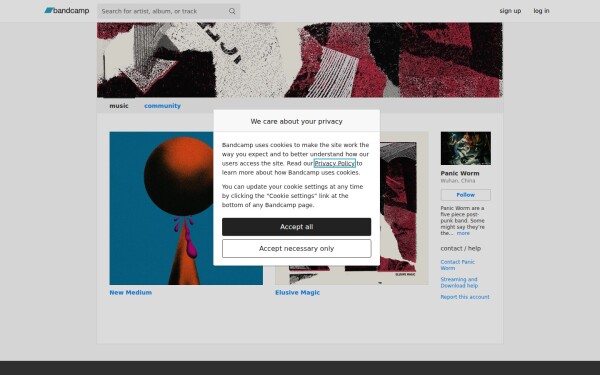Open the log in link
The width and height of the screenshot is (600, 375).
541,11
